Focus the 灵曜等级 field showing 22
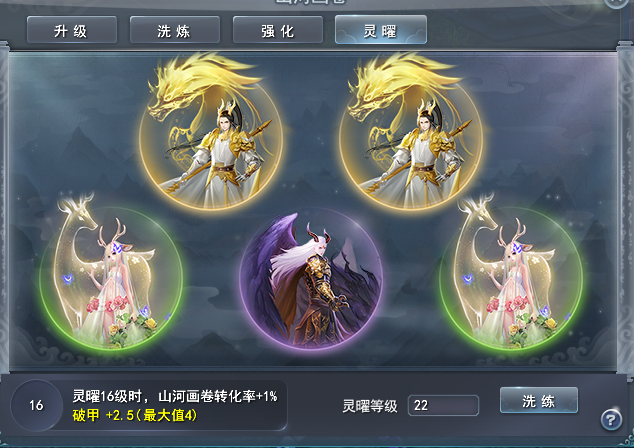Screen dimensions: 634x448 [x=444, y=405]
